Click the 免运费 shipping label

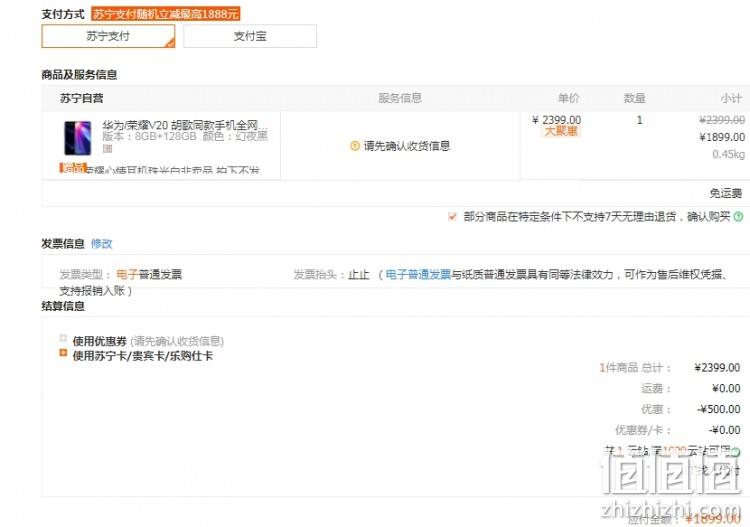click(x=726, y=193)
